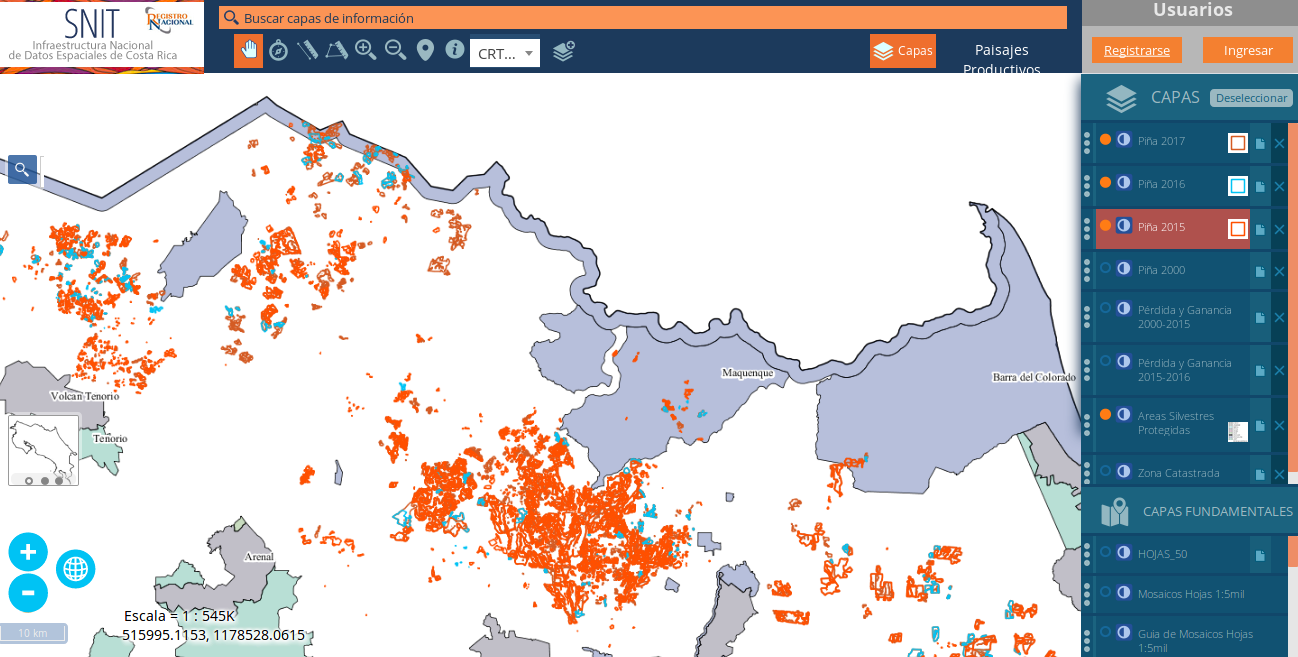Turn off the Piña 2017 layer

click(1105, 140)
